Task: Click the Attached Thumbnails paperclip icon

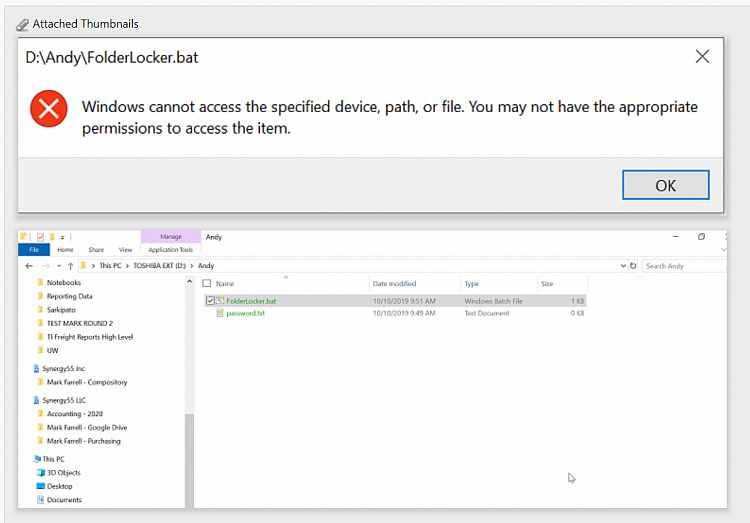Action: (x=22, y=24)
